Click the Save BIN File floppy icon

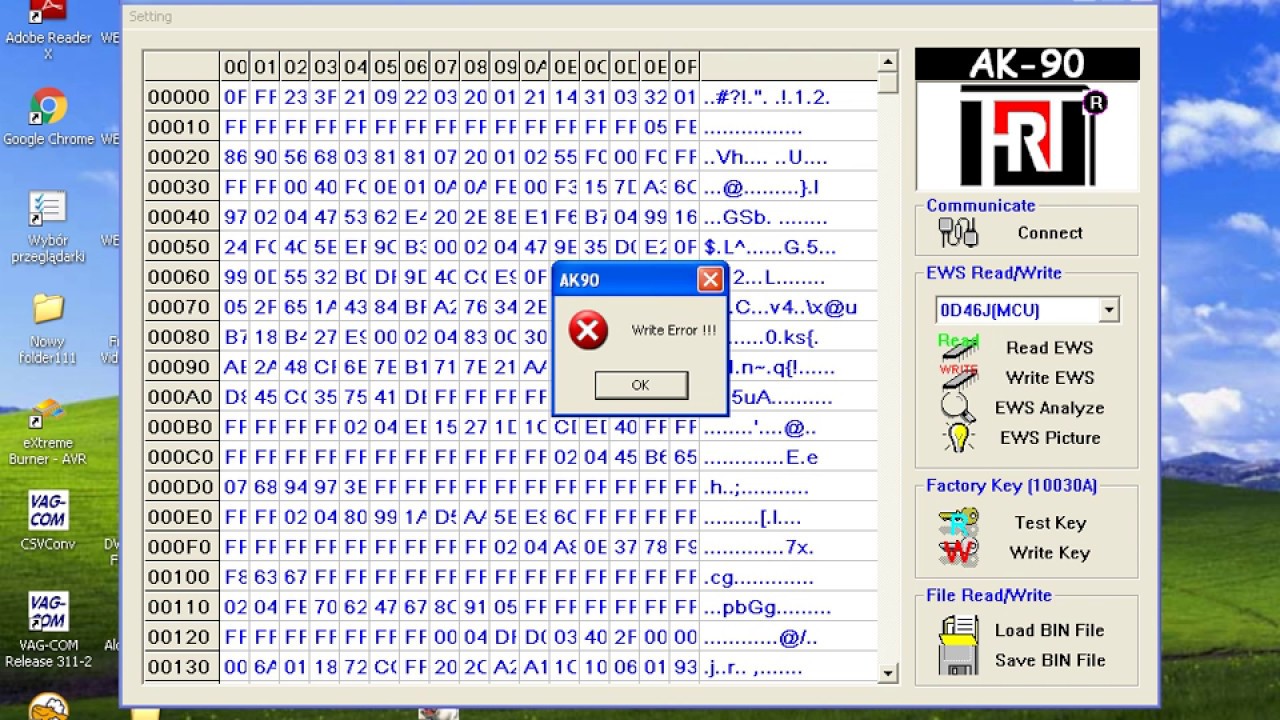point(959,660)
